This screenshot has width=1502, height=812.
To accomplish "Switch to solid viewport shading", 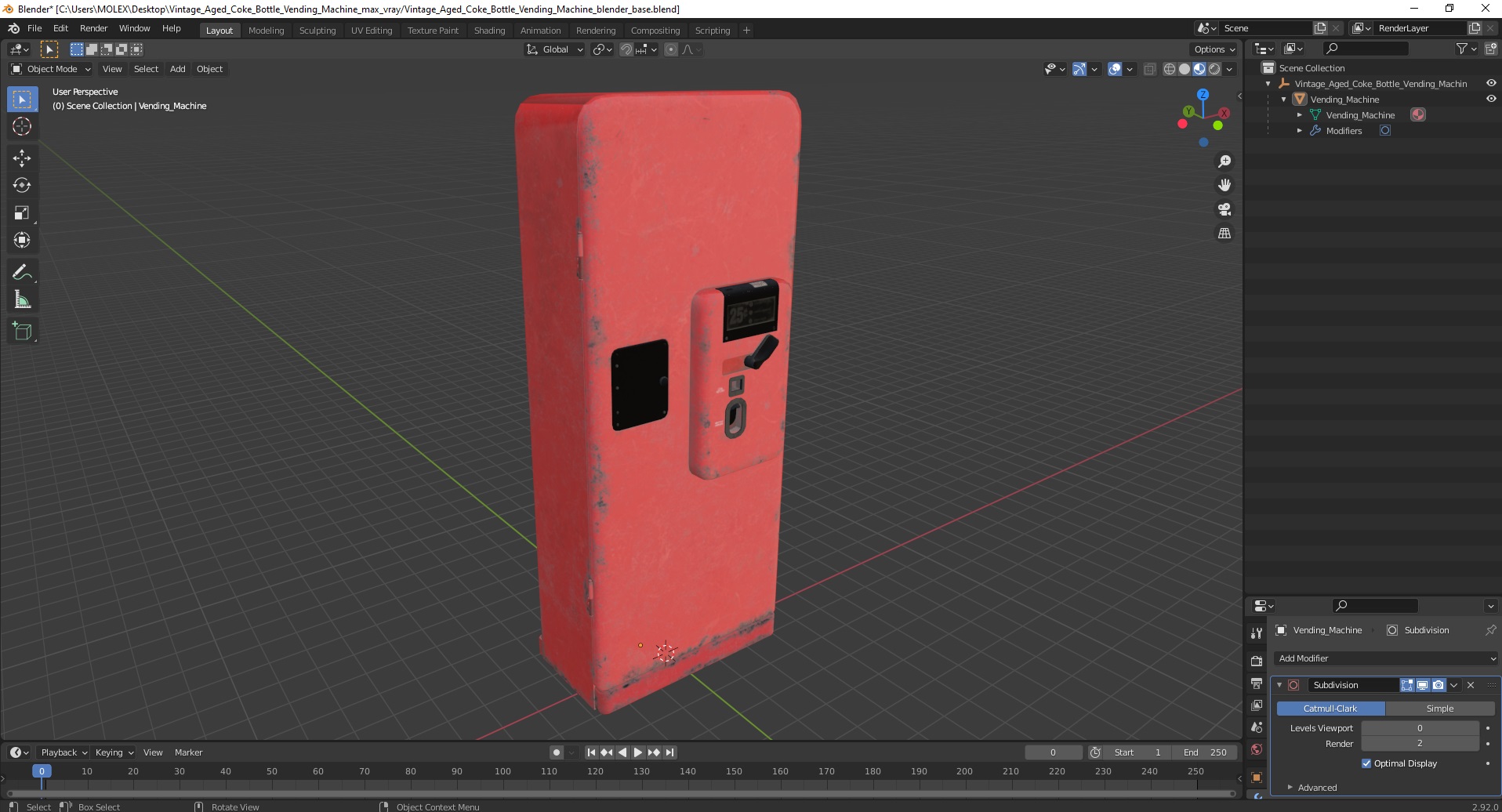I will pyautogui.click(x=1185, y=69).
